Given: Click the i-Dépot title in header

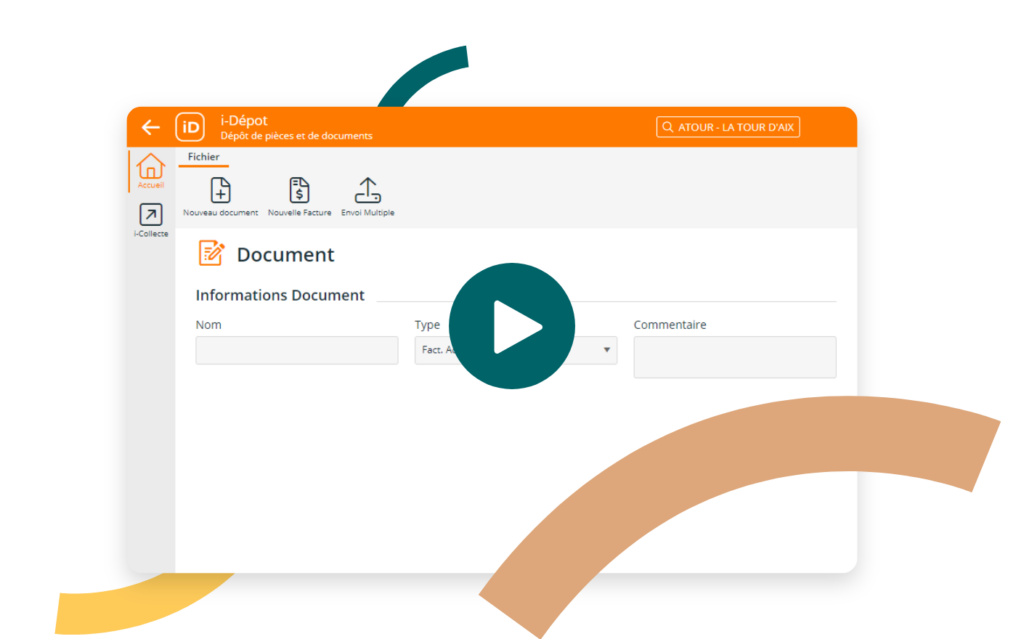Looking at the screenshot, I should (x=244, y=120).
